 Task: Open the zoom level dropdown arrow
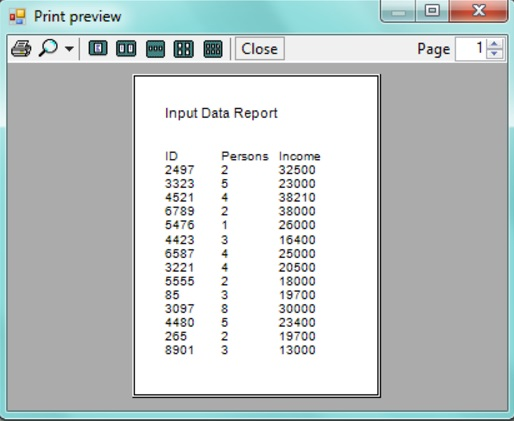pyautogui.click(x=69, y=49)
